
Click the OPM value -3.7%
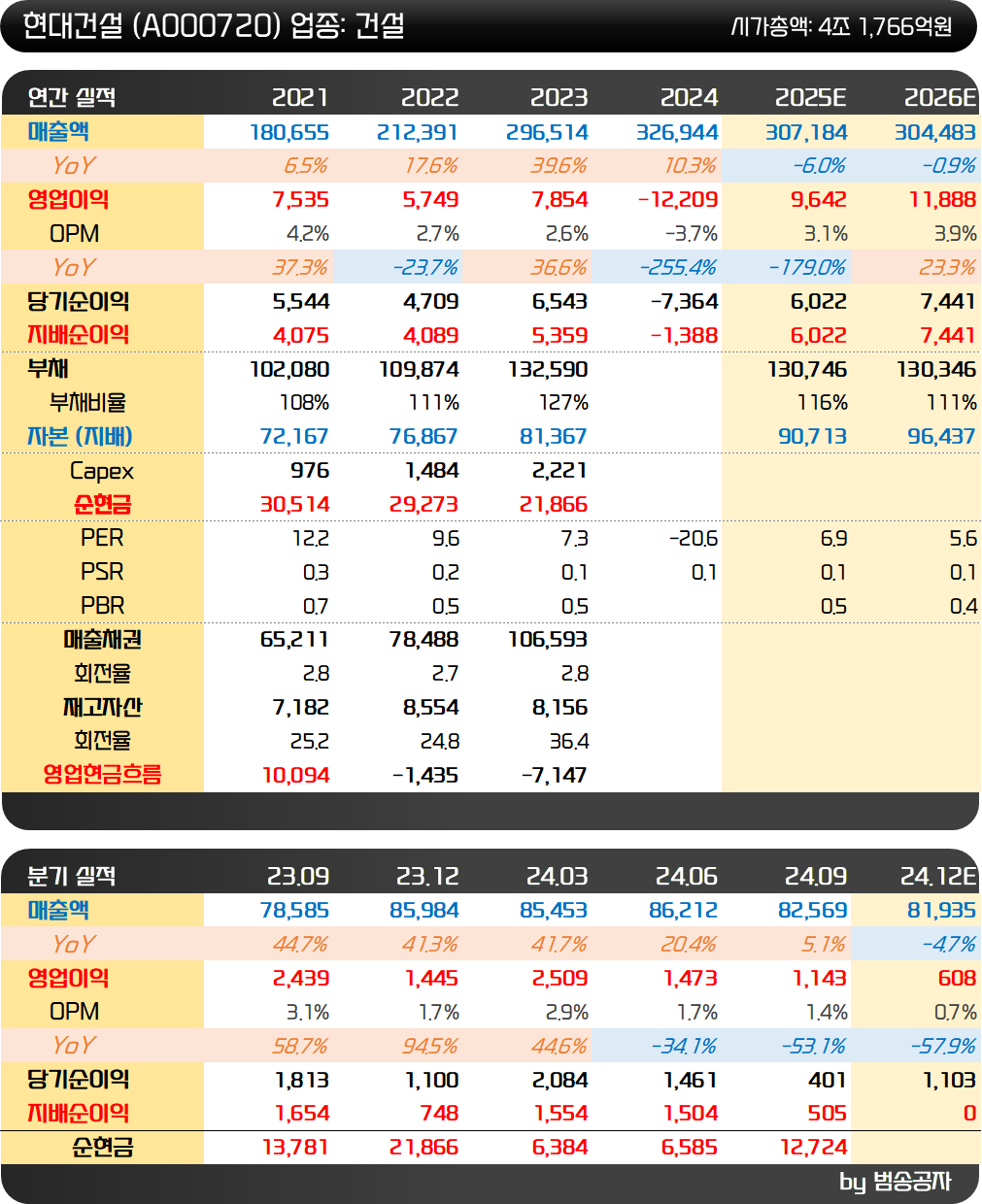coord(692,234)
